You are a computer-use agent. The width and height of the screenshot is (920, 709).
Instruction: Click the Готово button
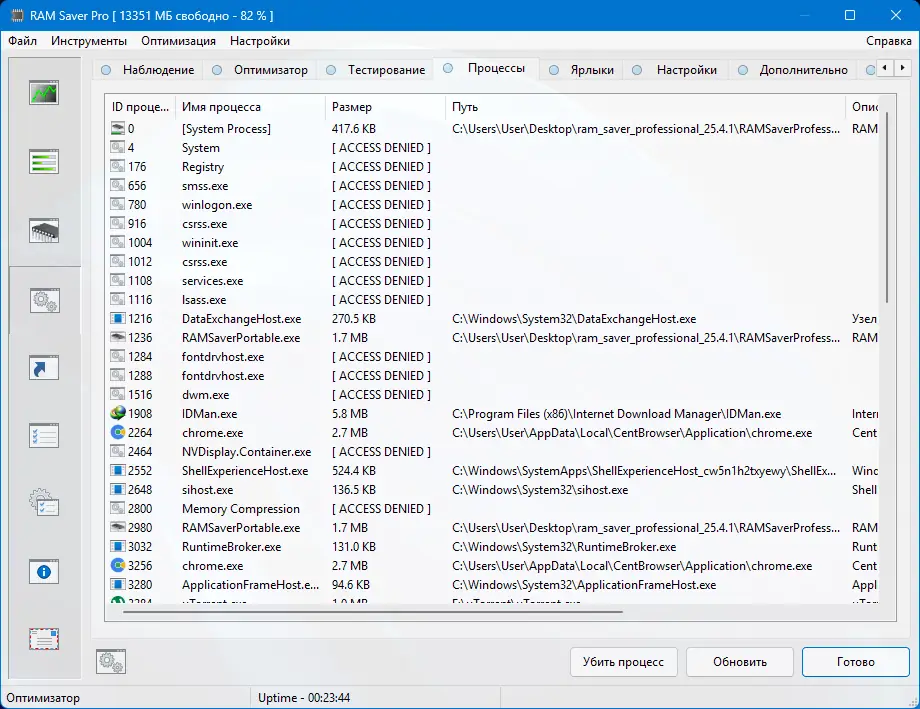click(855, 662)
